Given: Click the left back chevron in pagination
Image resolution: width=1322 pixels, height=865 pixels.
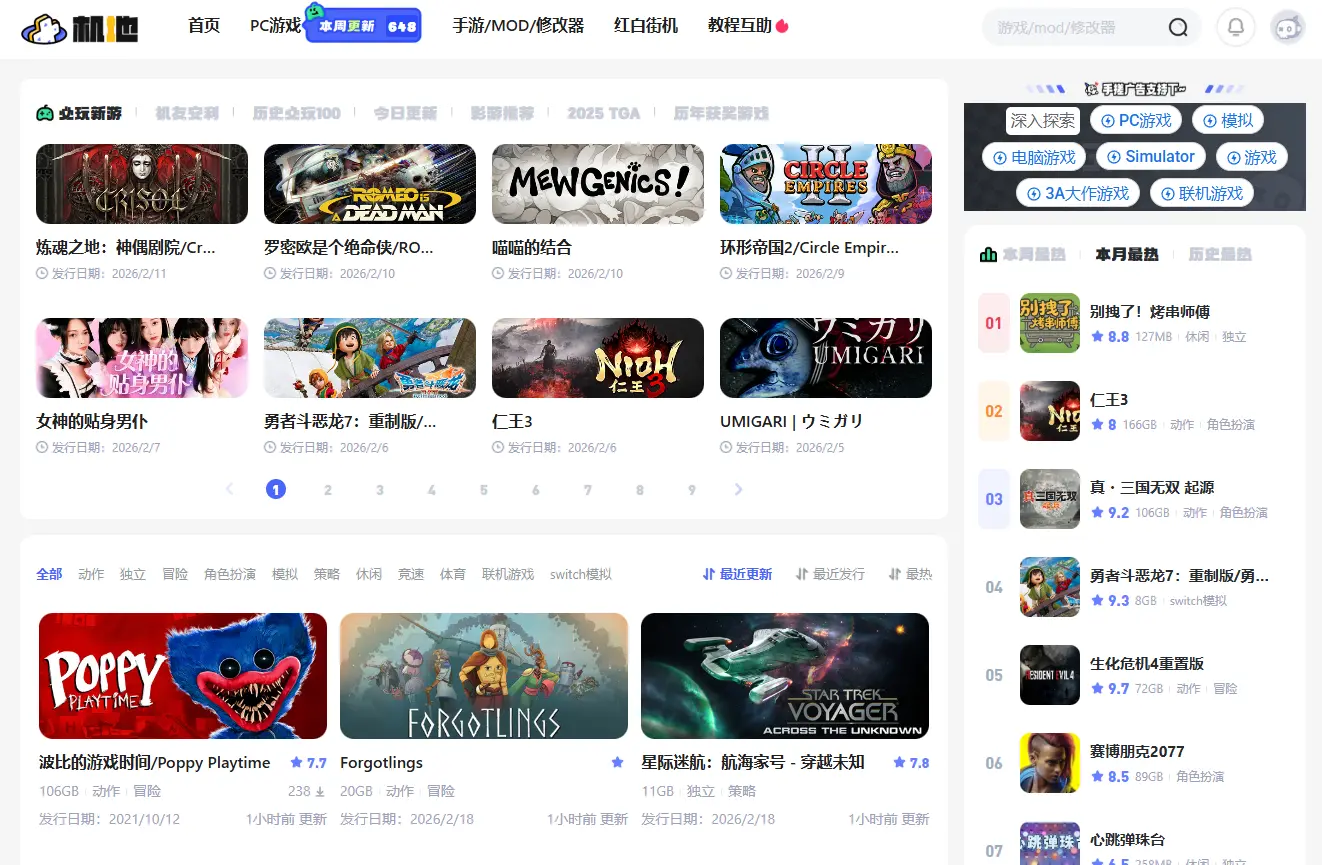Looking at the screenshot, I should pyautogui.click(x=229, y=489).
